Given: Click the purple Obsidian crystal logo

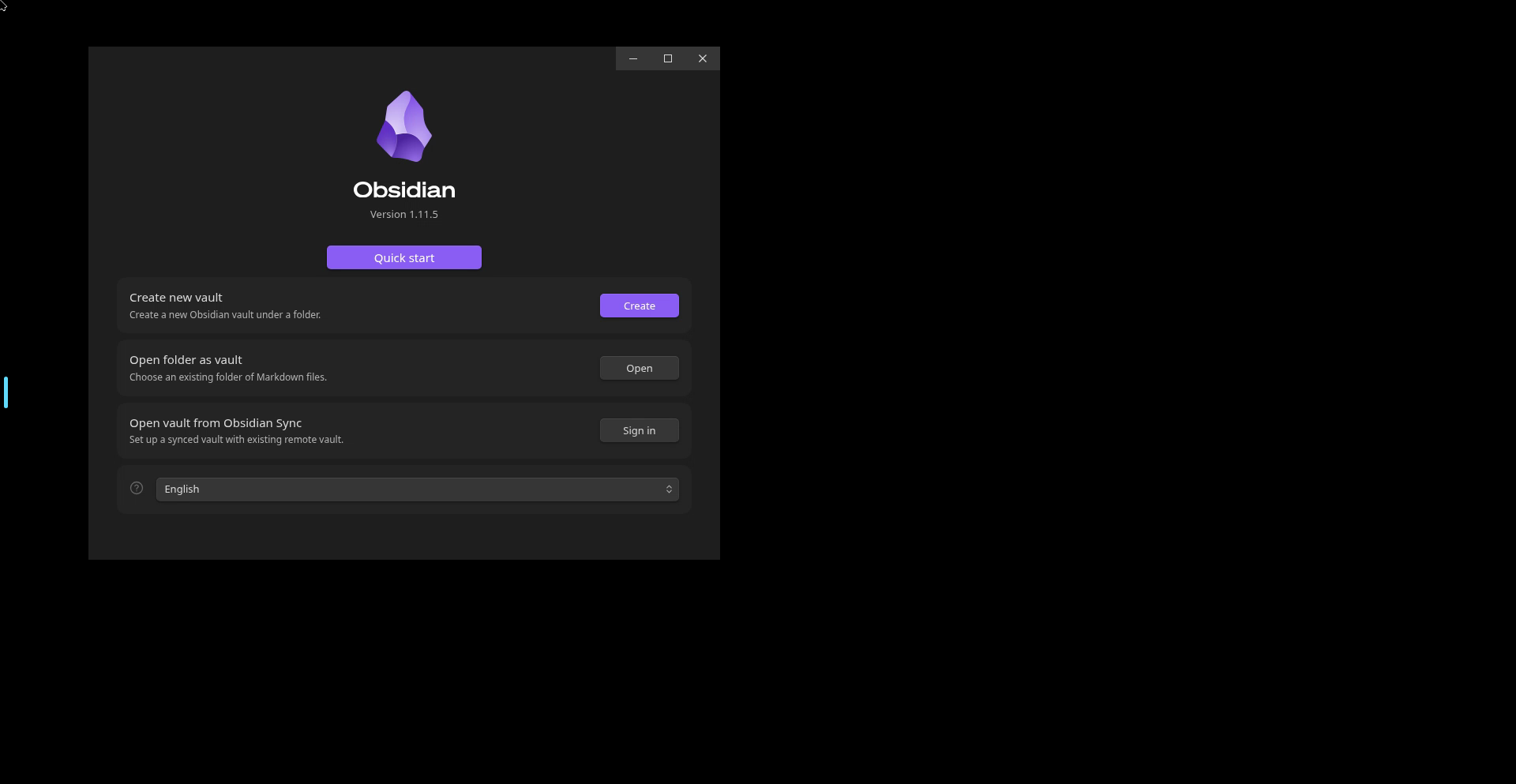Looking at the screenshot, I should (x=404, y=126).
